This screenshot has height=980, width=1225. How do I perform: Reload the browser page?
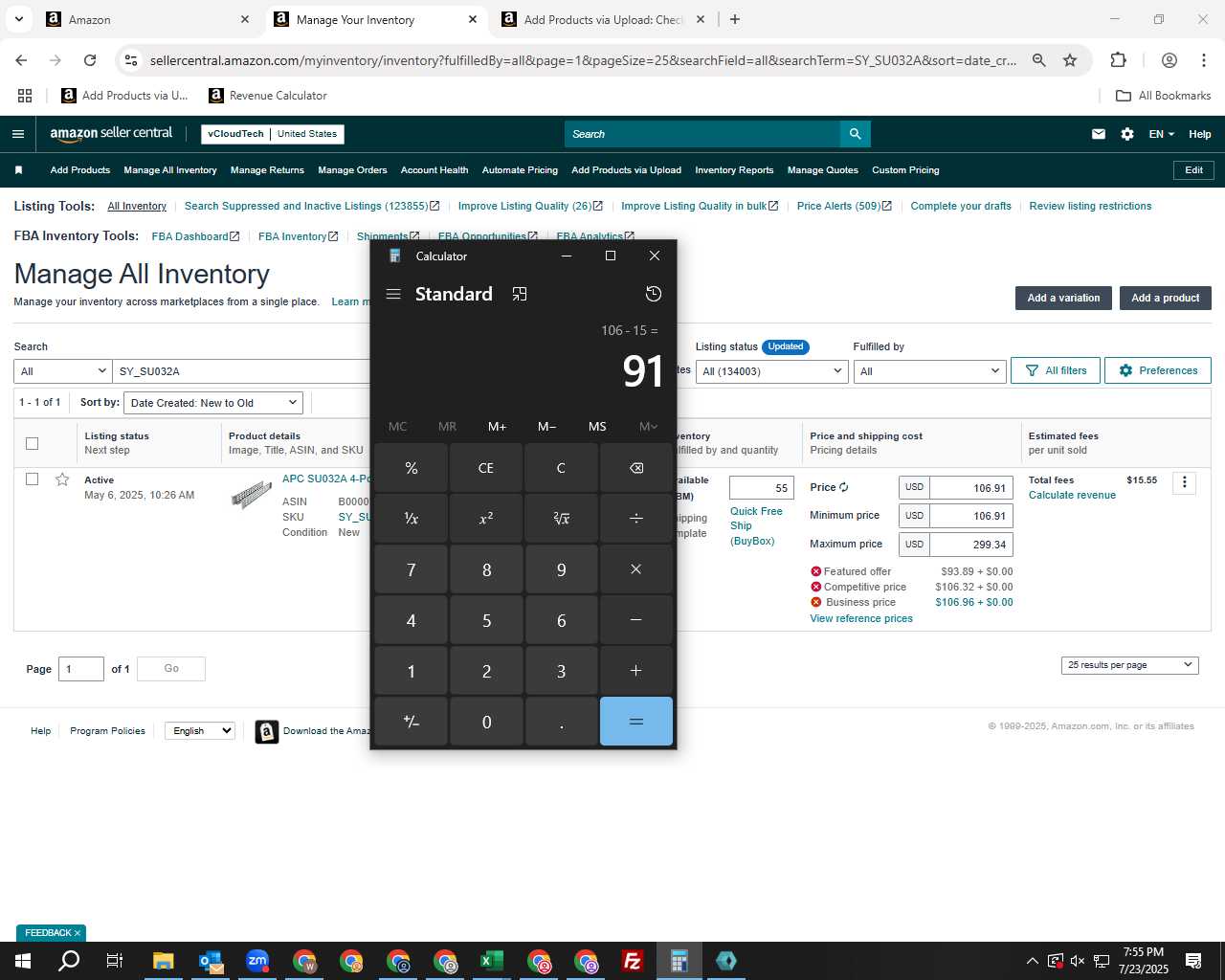click(x=90, y=60)
